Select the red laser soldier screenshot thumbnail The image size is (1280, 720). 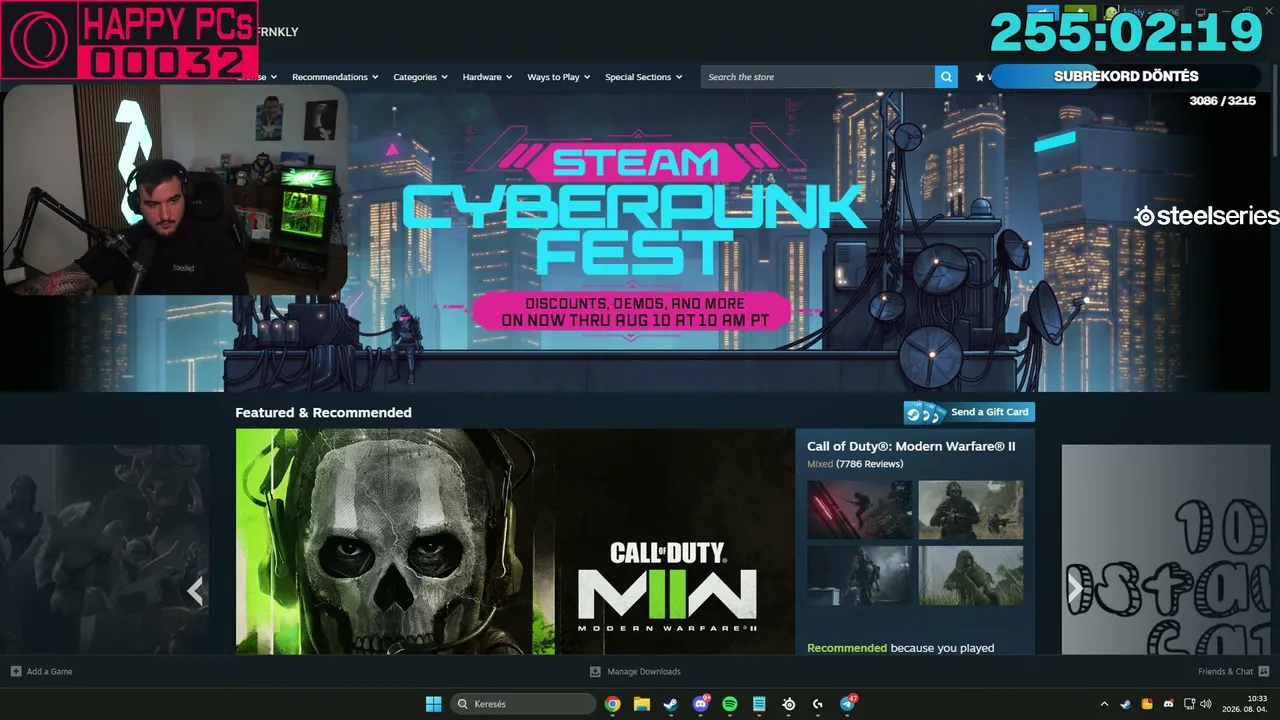pyautogui.click(x=860, y=510)
